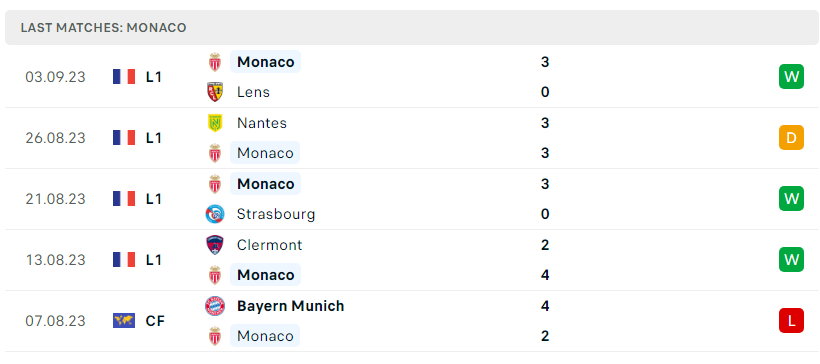Viewport: 820px width, 364px height.
Task: Click the Lens club crest icon
Action: click(x=215, y=92)
